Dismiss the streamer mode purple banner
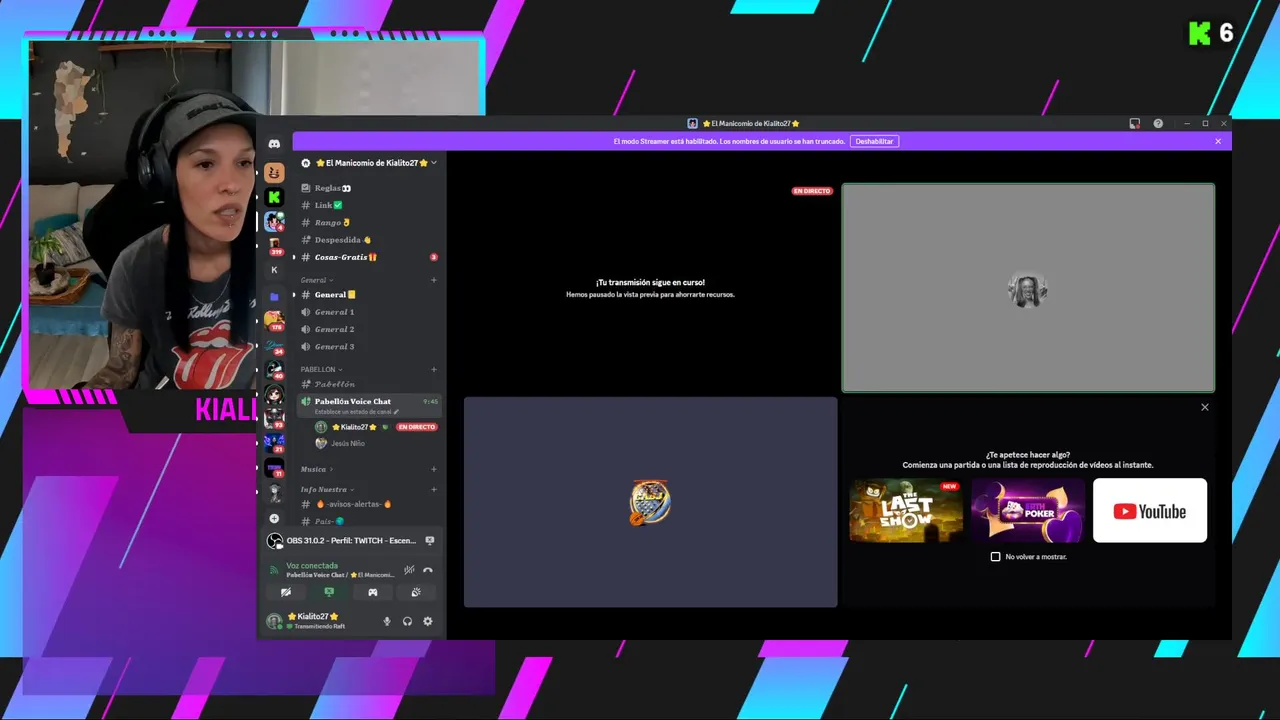Image resolution: width=1280 pixels, height=720 pixels. click(x=1218, y=141)
